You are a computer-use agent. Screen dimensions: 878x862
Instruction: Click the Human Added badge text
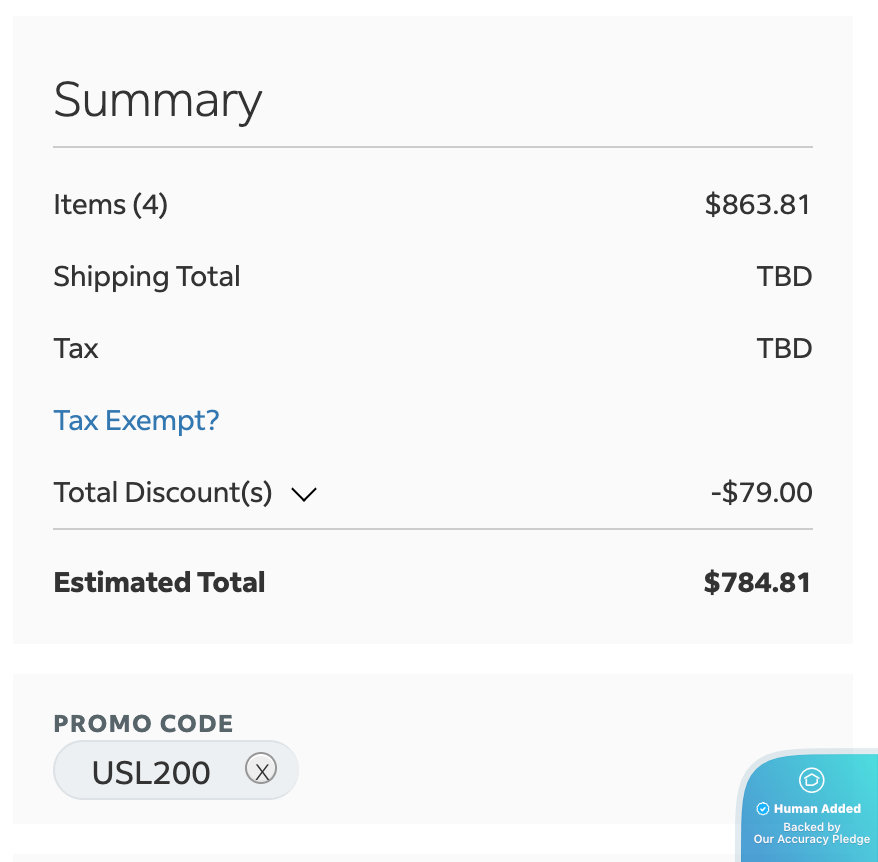click(817, 808)
